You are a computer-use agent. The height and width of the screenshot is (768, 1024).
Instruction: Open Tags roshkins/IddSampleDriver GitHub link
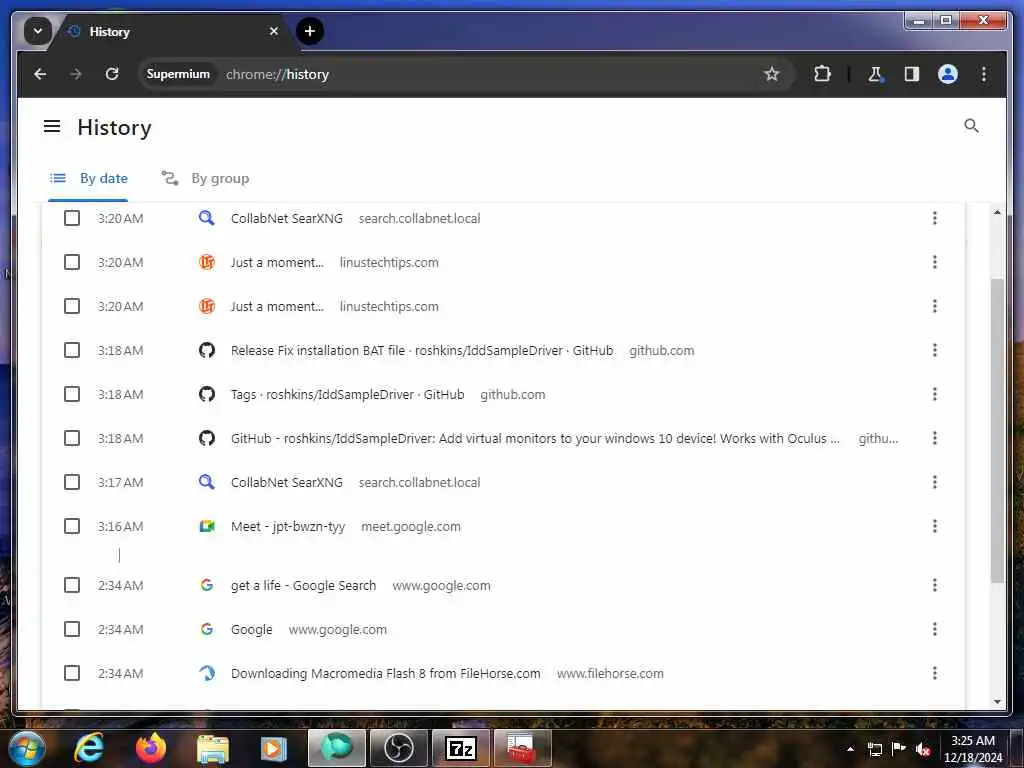(x=347, y=394)
